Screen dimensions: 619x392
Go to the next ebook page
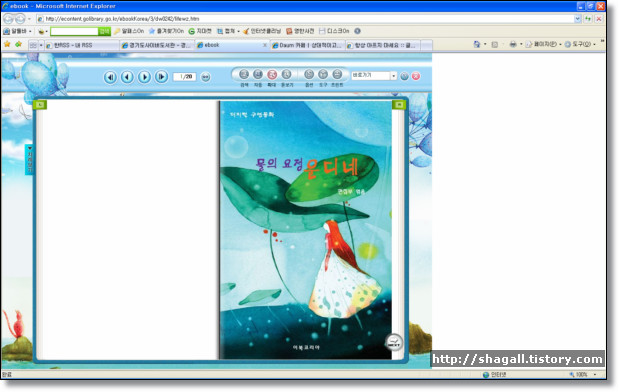click(x=144, y=77)
